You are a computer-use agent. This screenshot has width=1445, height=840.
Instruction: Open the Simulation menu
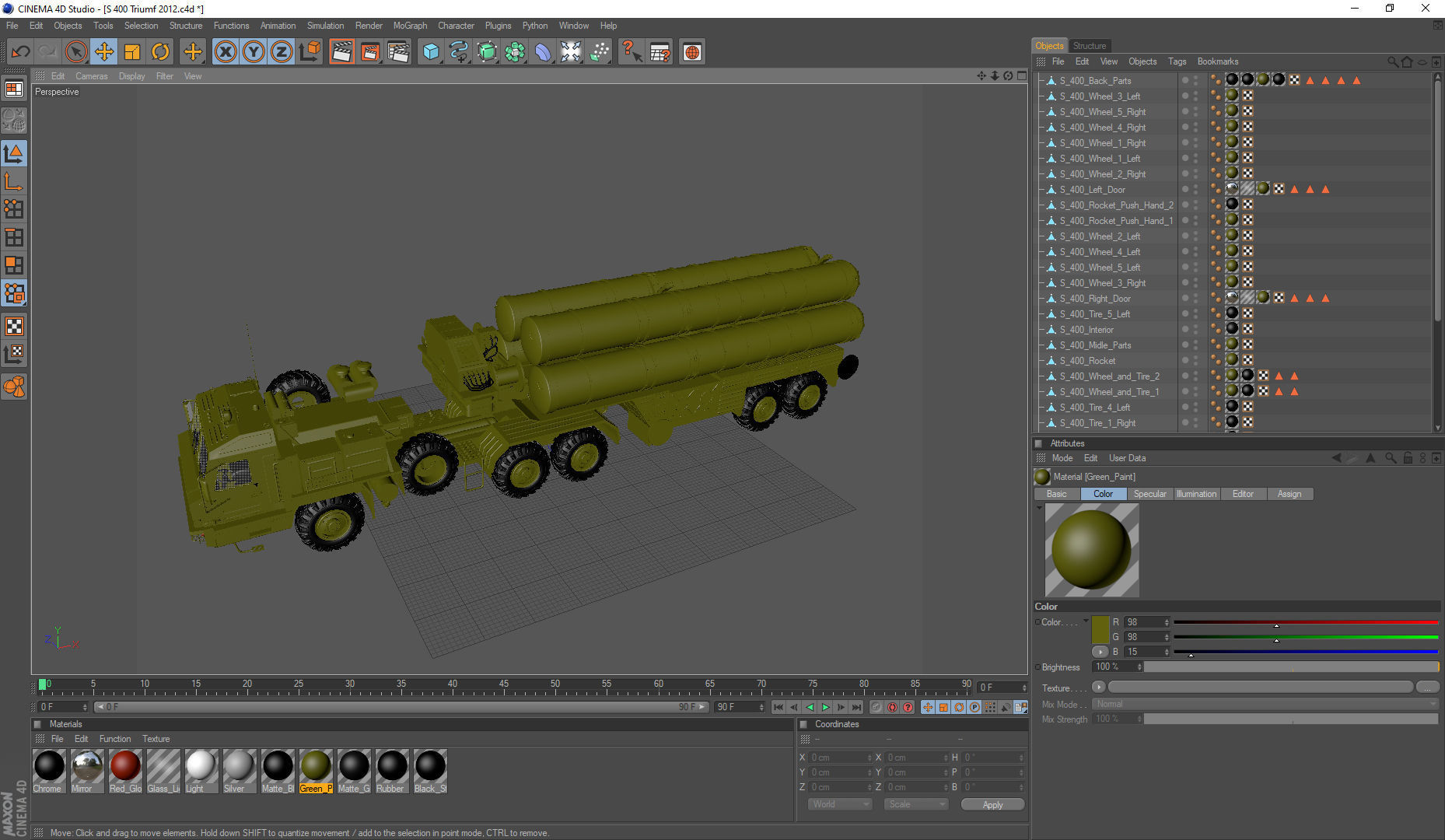tap(325, 26)
